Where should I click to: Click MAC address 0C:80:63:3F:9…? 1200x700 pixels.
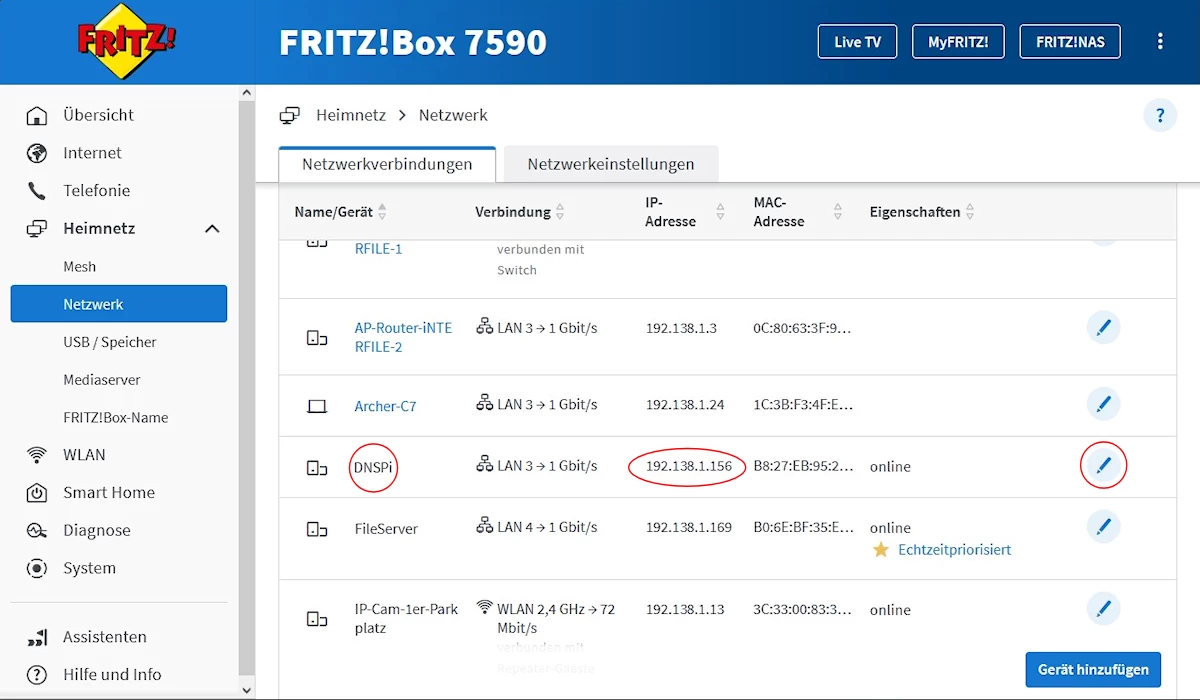pos(802,327)
